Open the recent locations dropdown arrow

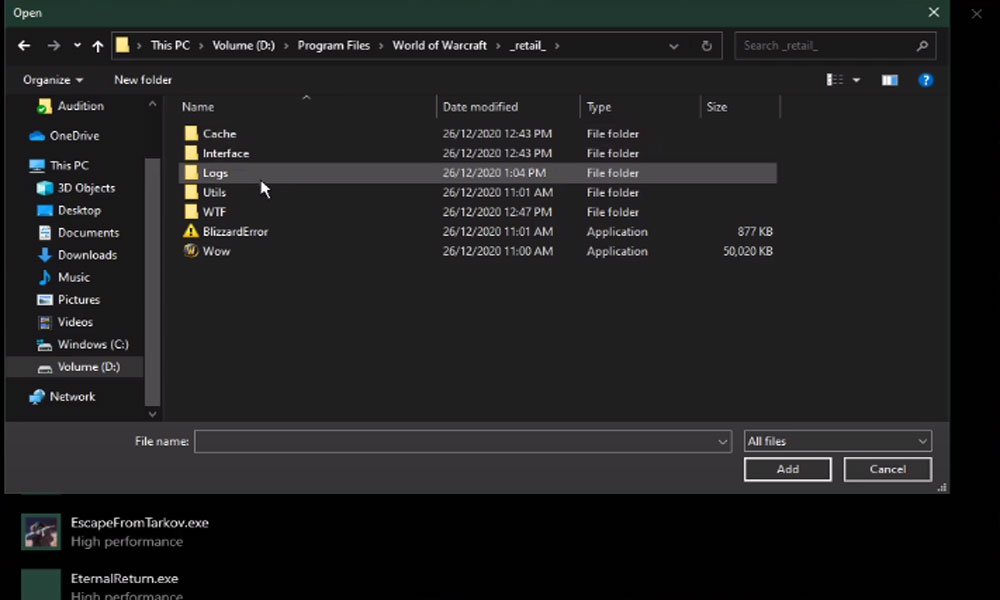click(77, 46)
